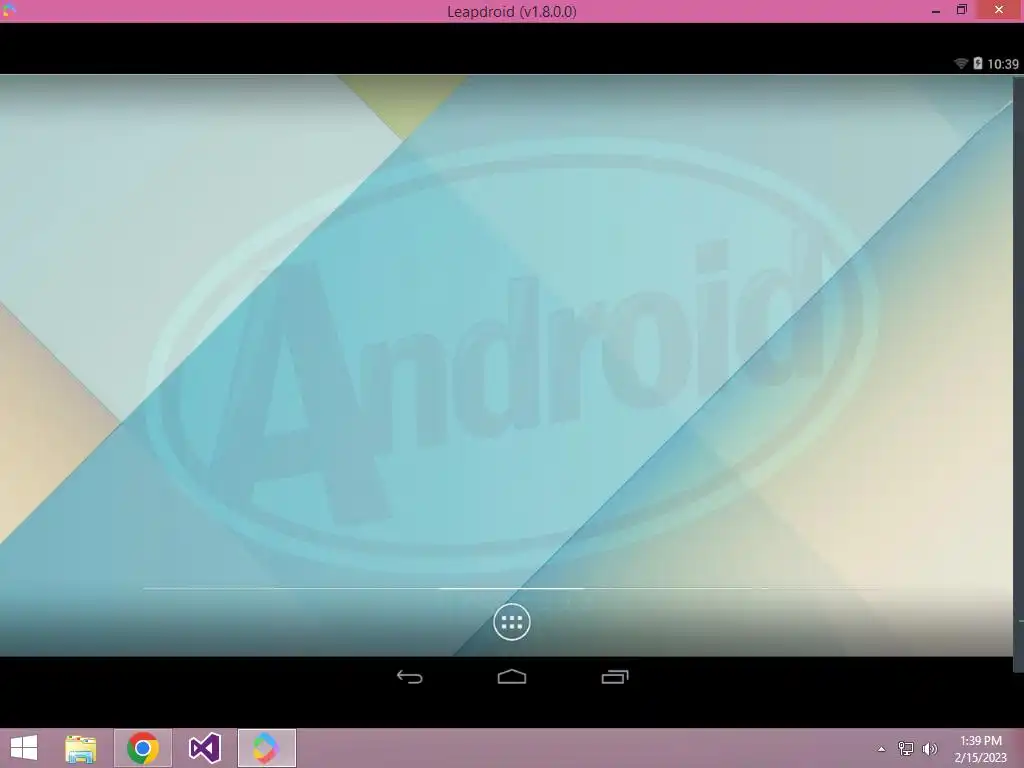Open File Explorer from the taskbar
Screen dimensions: 1024x768
81,748
